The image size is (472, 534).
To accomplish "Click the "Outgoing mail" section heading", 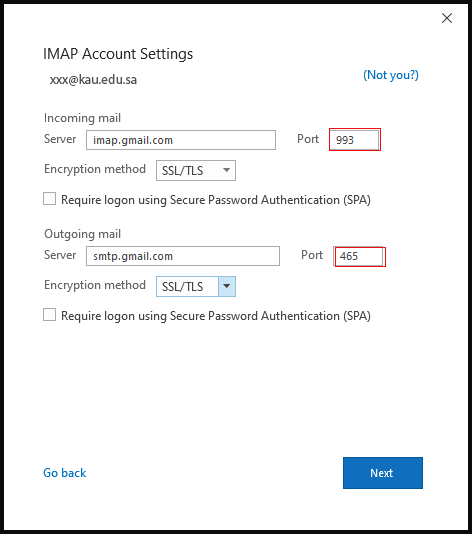I will pos(82,234).
